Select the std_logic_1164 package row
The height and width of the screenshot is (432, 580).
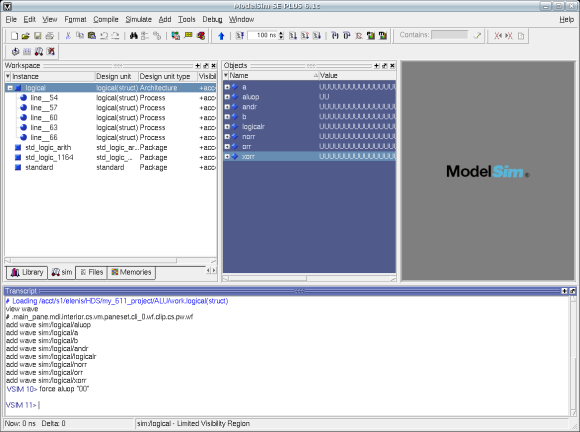pos(110,158)
